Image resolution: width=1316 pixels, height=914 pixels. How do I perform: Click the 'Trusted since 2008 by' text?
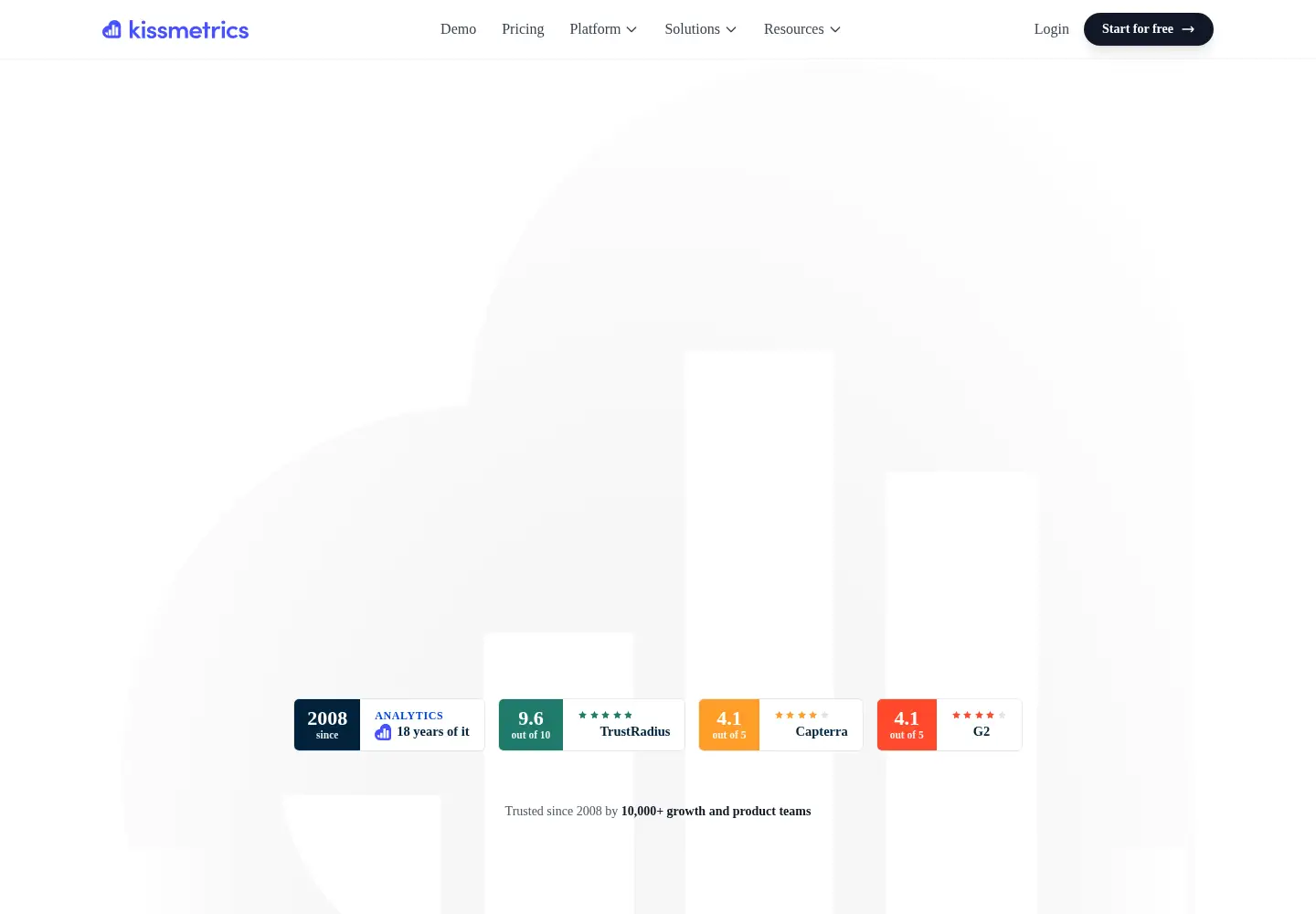click(x=561, y=811)
